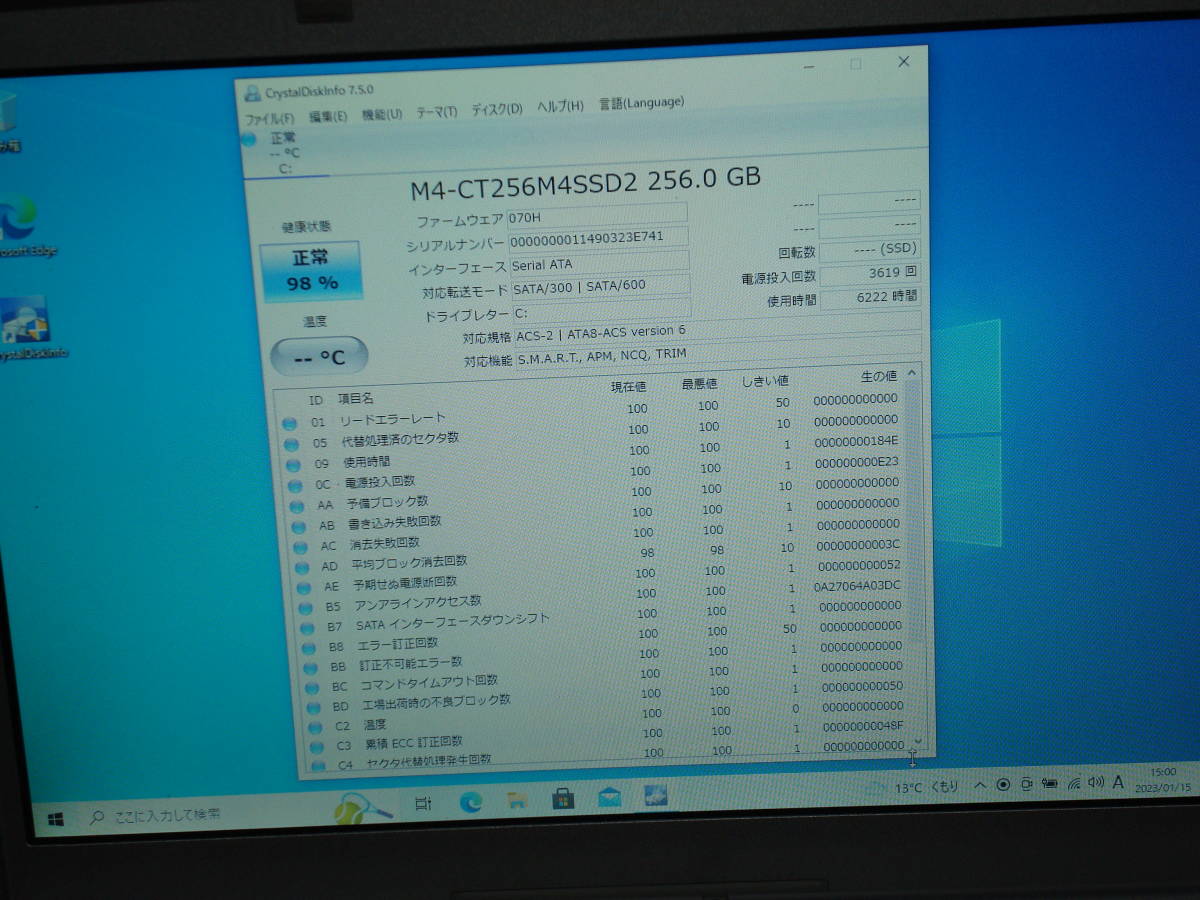Click status circle for BB 訂正不可能エラー数 row
Image resolution: width=1200 pixels, height=900 pixels.
coord(311,668)
